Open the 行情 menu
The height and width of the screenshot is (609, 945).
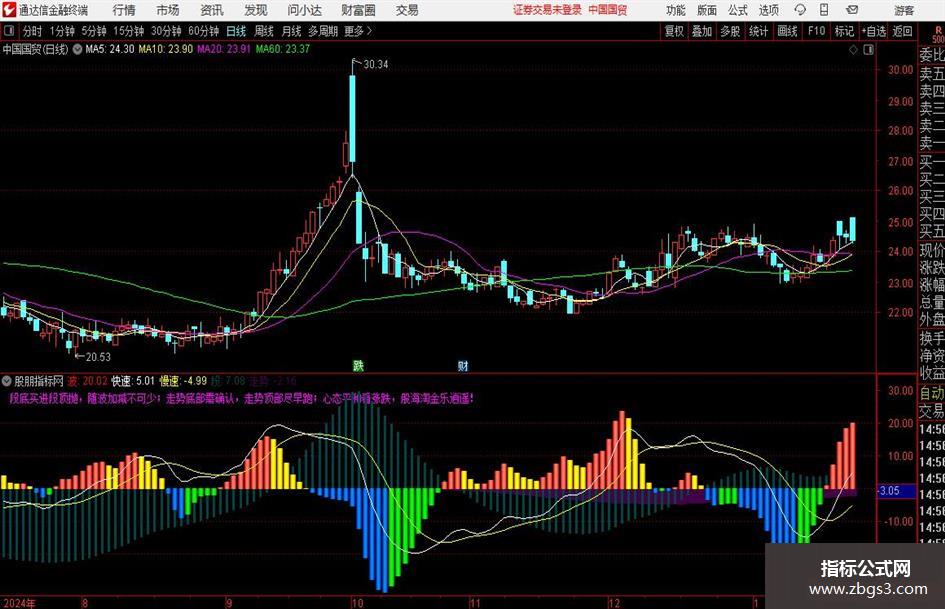(x=124, y=10)
